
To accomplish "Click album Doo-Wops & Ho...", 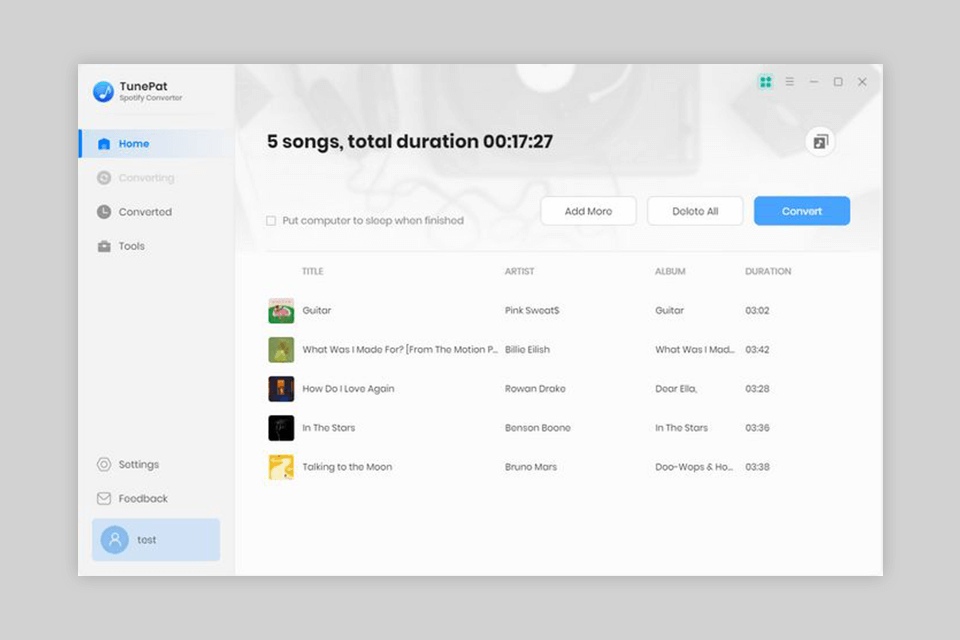I will [x=694, y=467].
